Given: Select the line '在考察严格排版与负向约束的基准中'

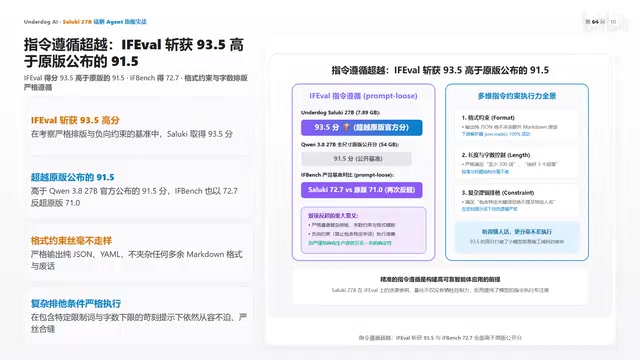Looking at the screenshot, I should [132, 134].
